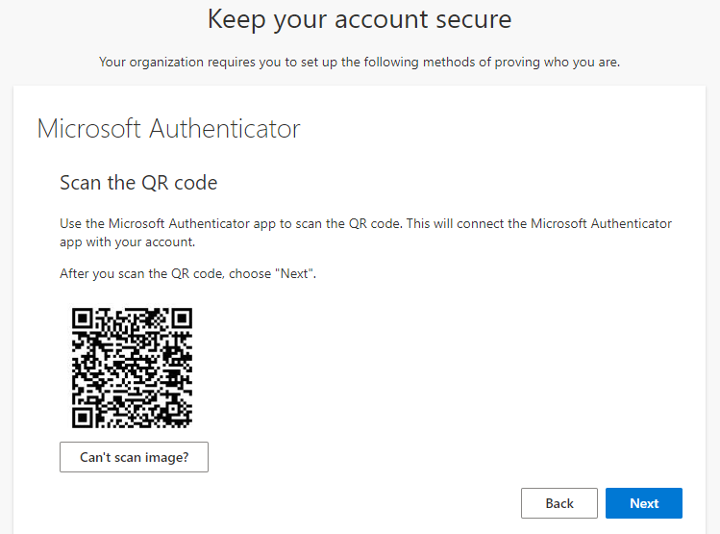The width and height of the screenshot is (720, 534).
Task: Click the "Microsoft Authenticator" title
Action: click(169, 129)
